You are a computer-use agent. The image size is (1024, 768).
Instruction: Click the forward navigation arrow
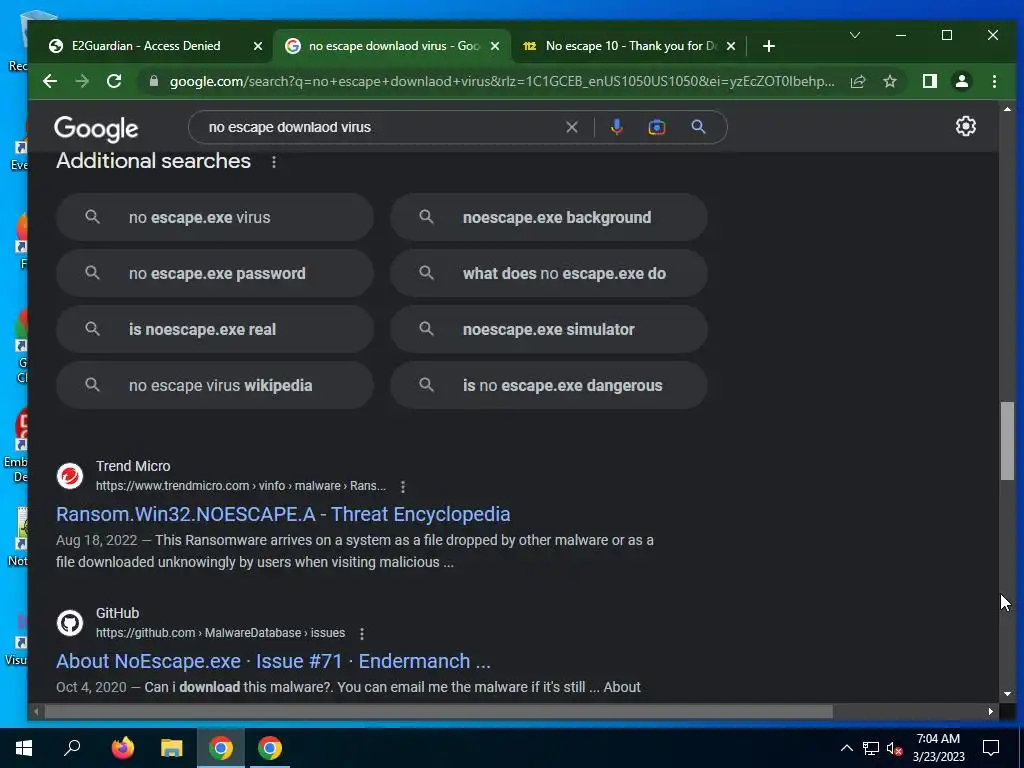[x=82, y=81]
